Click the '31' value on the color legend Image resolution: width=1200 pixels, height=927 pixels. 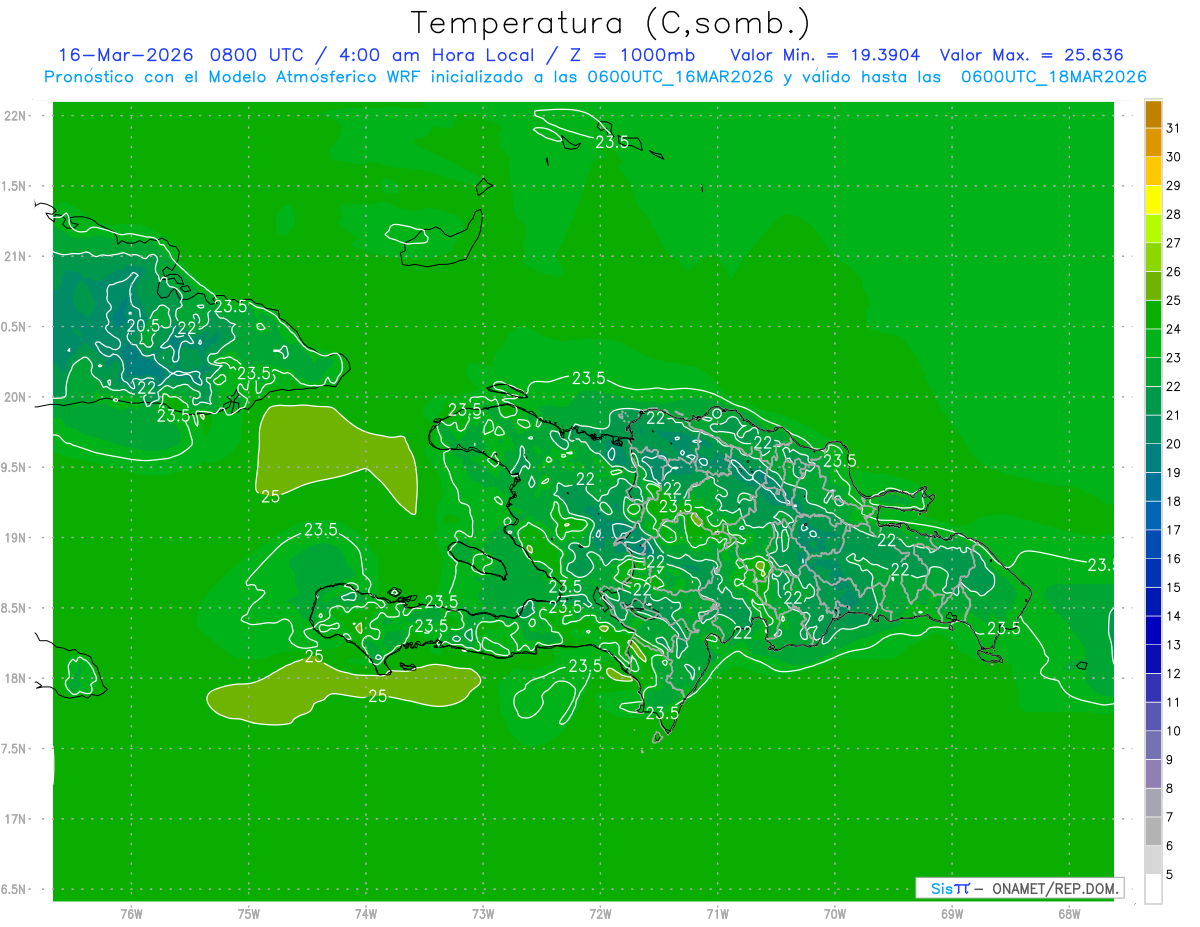point(1173,128)
